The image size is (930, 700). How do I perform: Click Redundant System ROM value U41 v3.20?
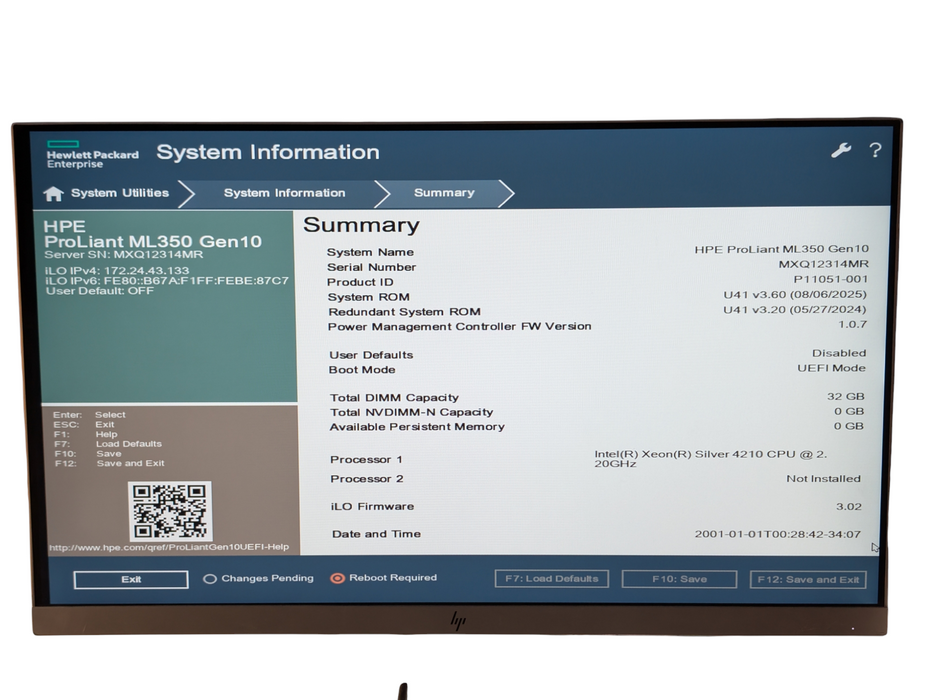pyautogui.click(x=795, y=309)
